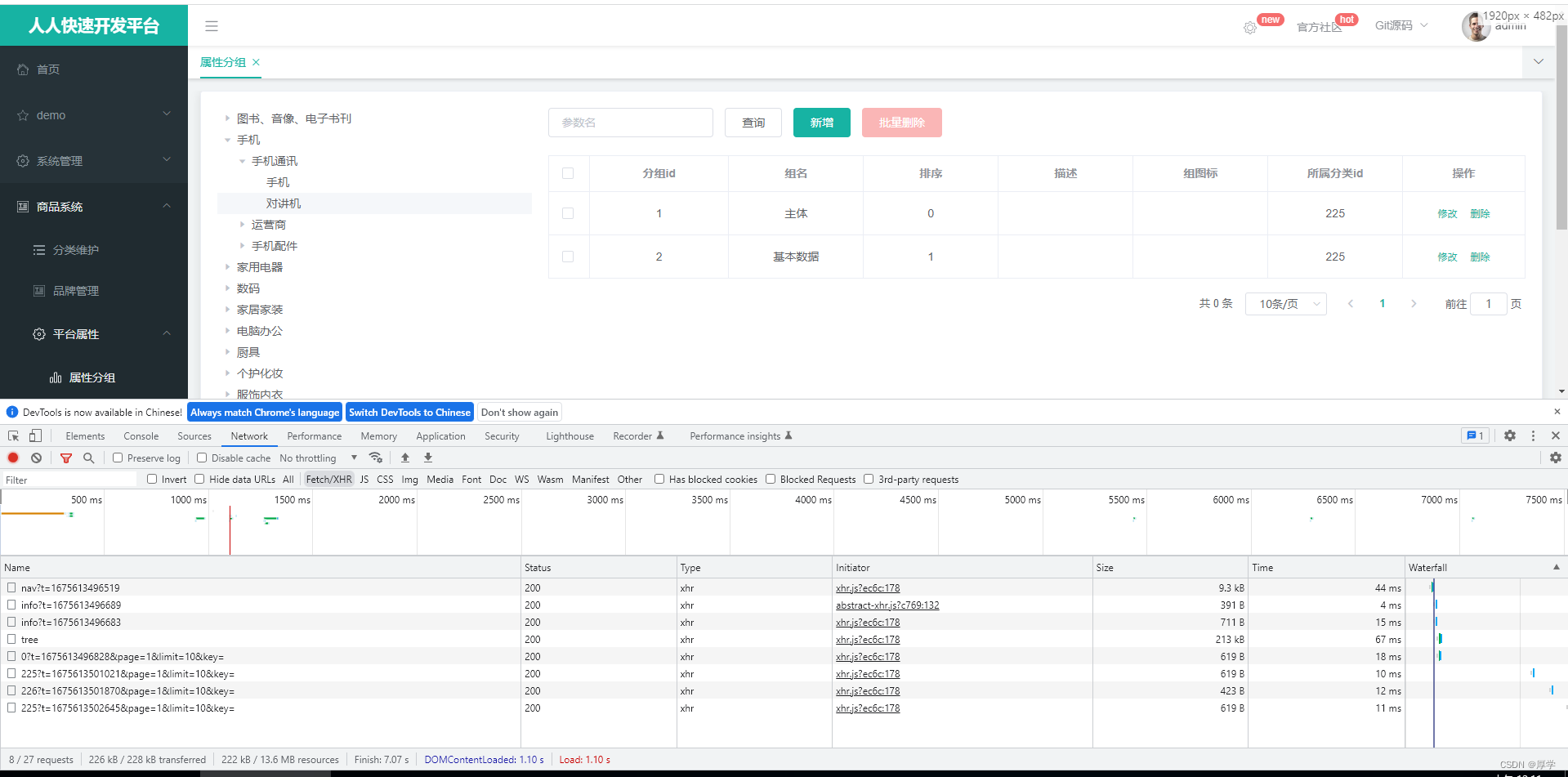
Task: Enable Hide data URLs checkbox
Action: pos(199,480)
